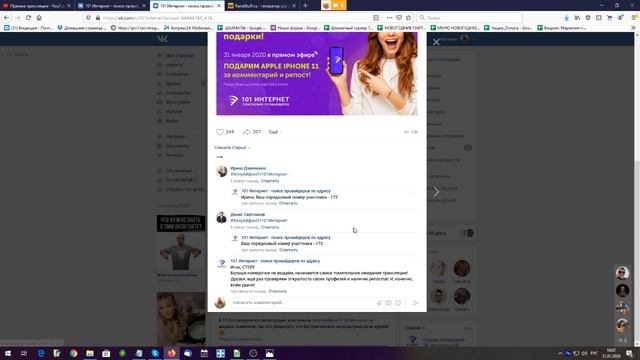Reply to Денис Светлаков's comment
The width and height of the screenshot is (640, 360).
point(270,227)
